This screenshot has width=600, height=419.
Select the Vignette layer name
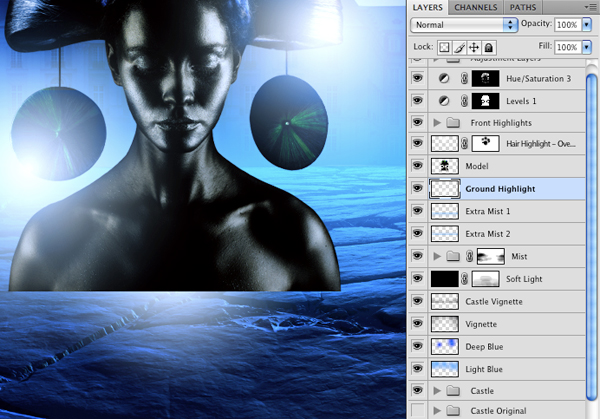pos(481,324)
